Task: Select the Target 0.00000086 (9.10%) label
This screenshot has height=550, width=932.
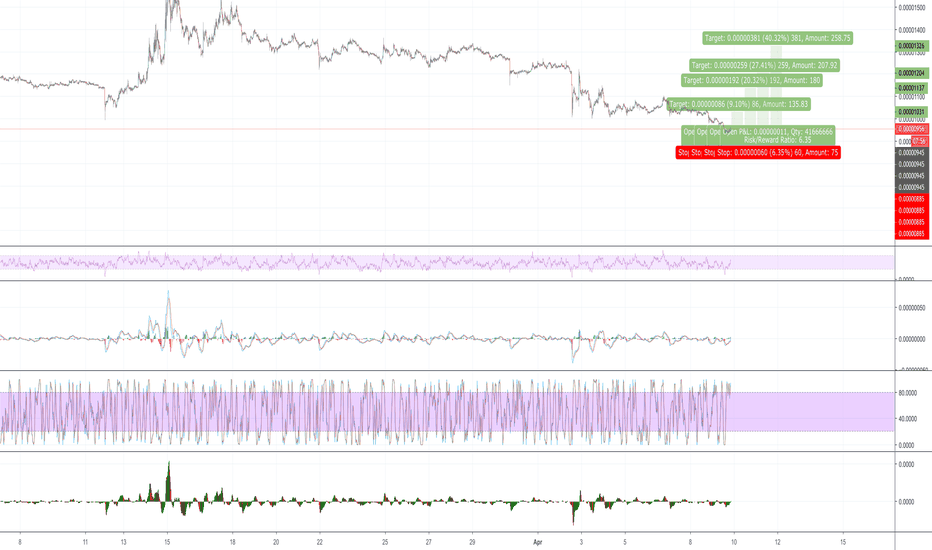Action: [739, 104]
